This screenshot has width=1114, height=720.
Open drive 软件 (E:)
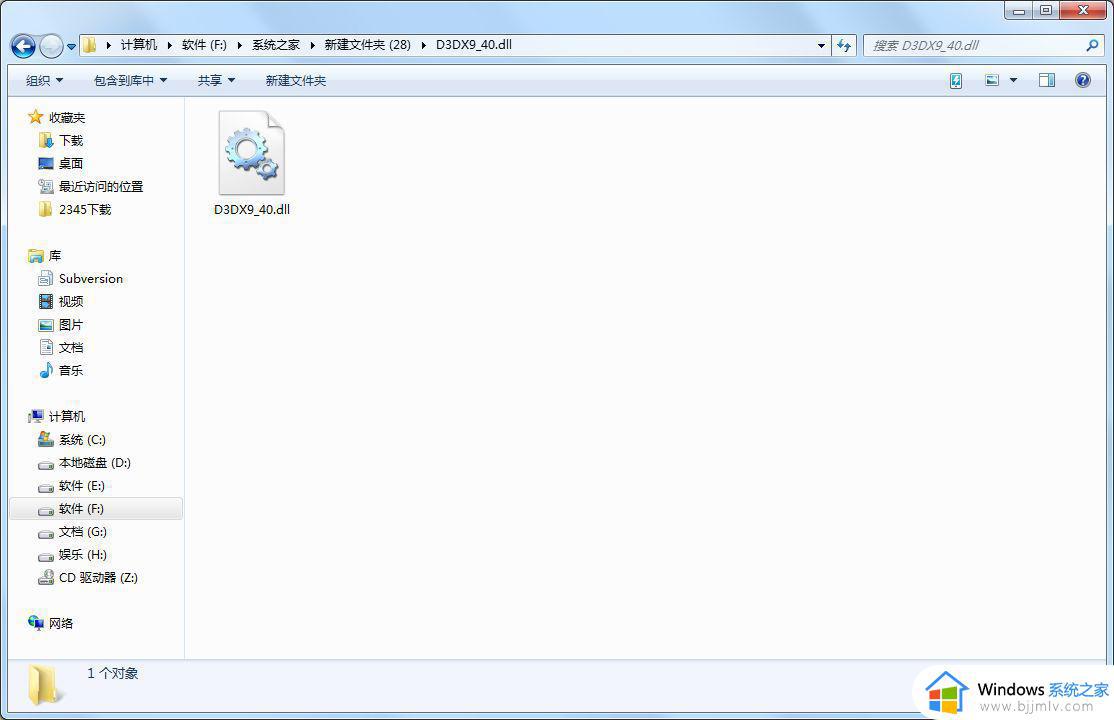82,485
